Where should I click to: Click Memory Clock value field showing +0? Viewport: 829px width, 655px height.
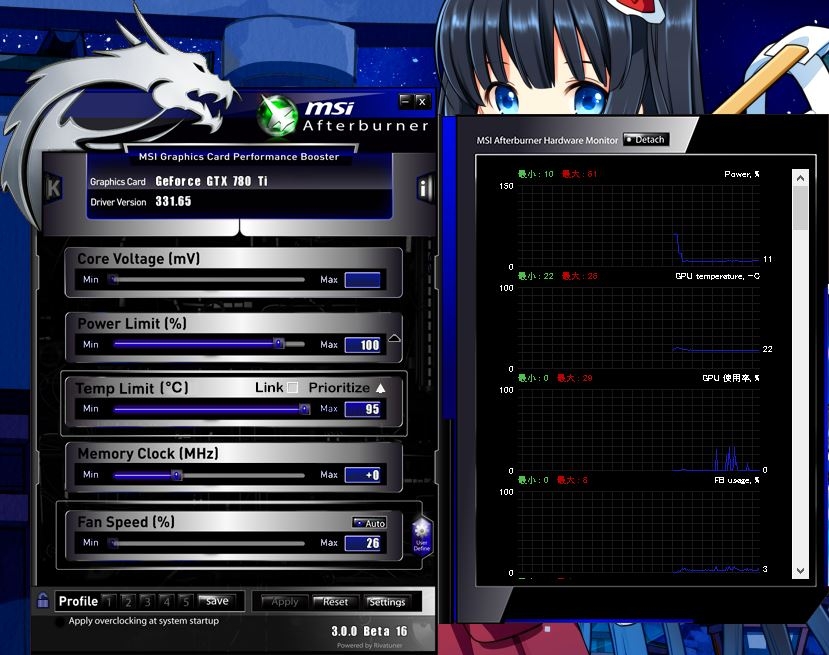363,475
